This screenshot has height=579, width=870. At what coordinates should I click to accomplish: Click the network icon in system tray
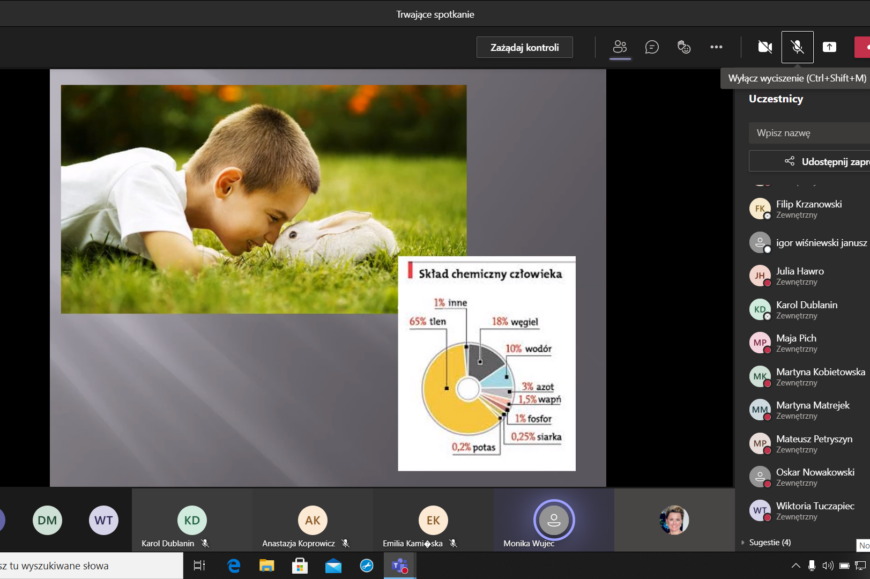[x=861, y=566]
